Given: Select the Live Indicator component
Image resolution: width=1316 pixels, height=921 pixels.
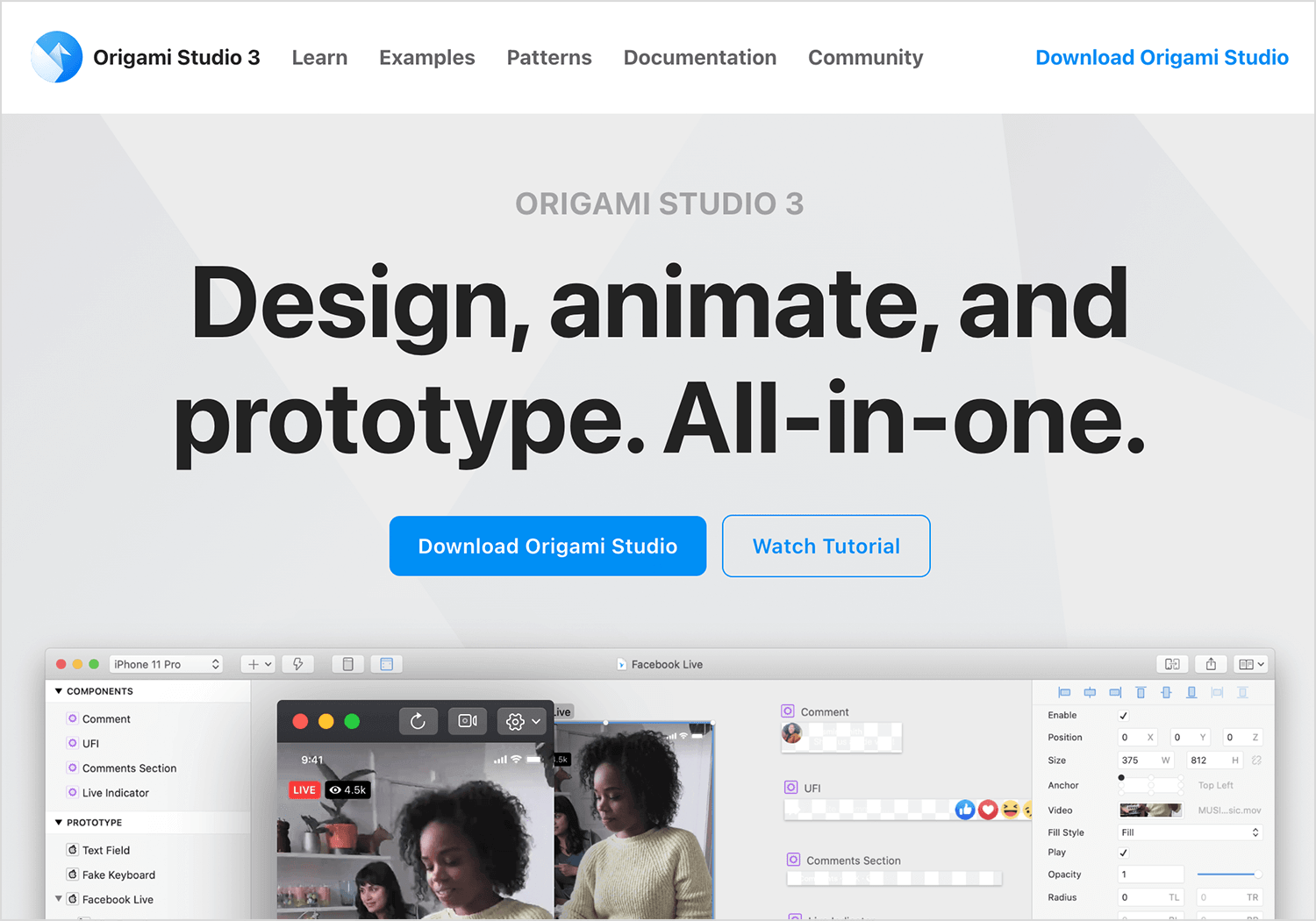Looking at the screenshot, I should (x=115, y=792).
